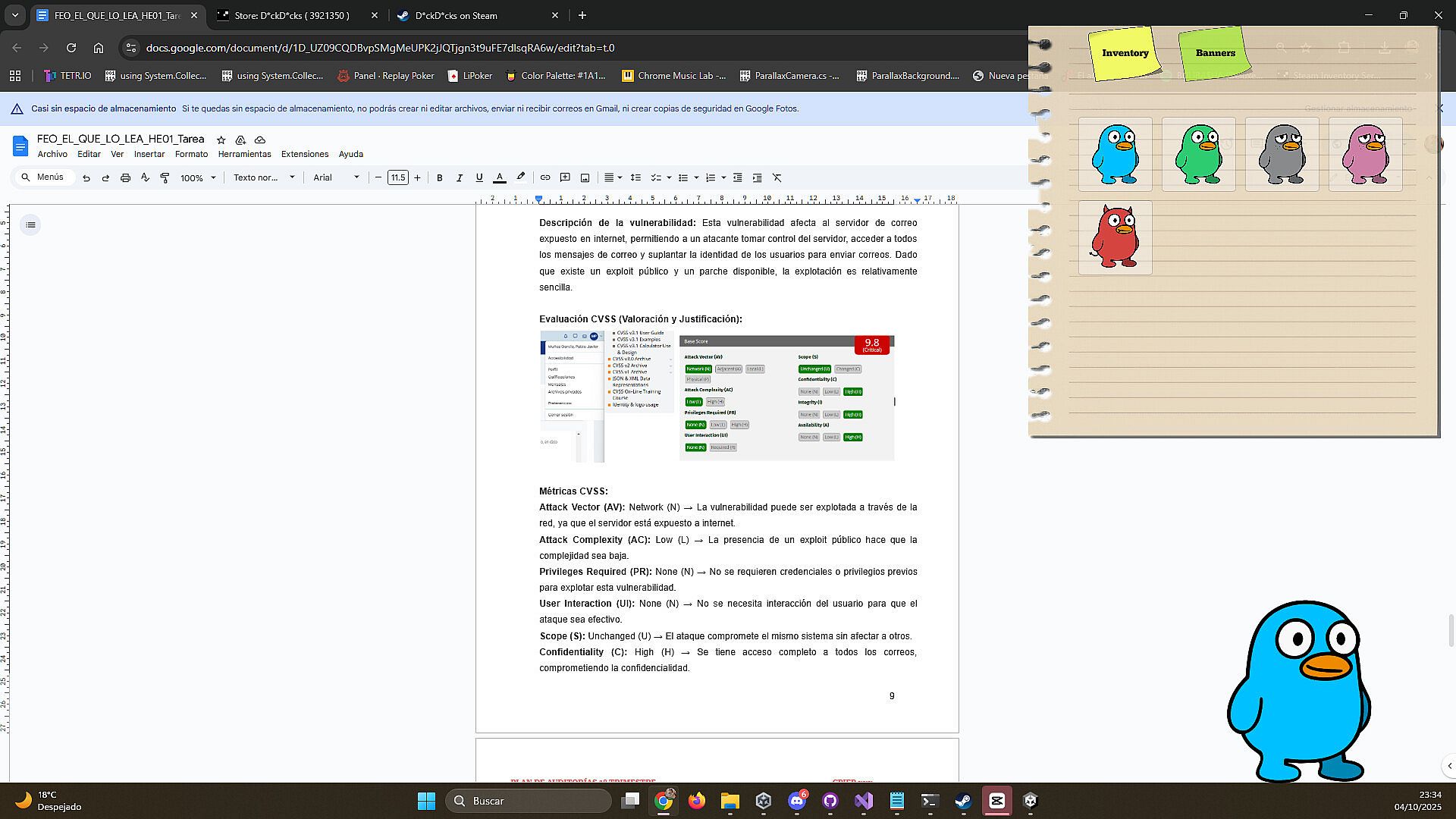The width and height of the screenshot is (1456, 819).
Task: Click the Insert image toolbar icon
Action: pyautogui.click(x=585, y=177)
